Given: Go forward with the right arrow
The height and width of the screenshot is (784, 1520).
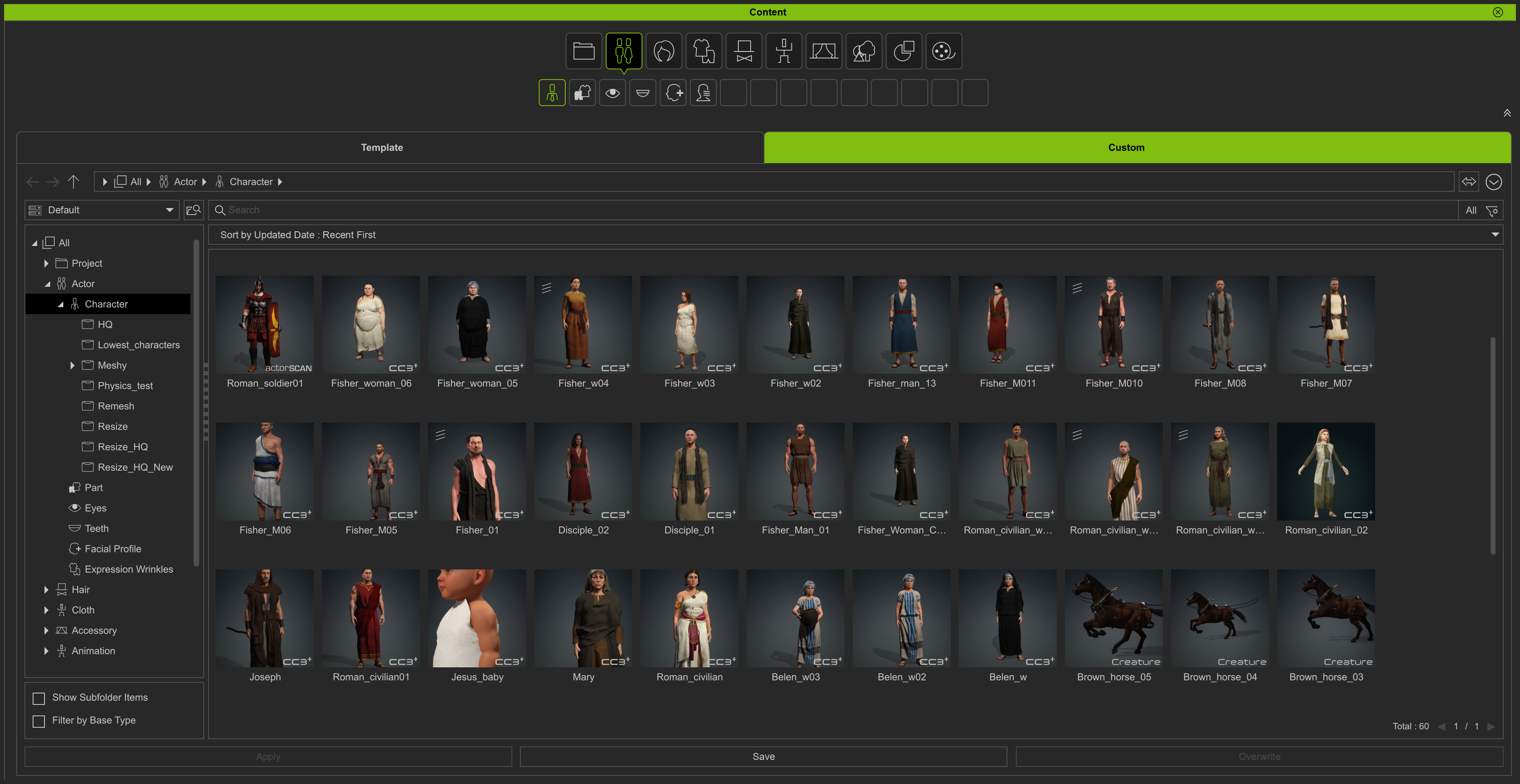Looking at the screenshot, I should 53,182.
